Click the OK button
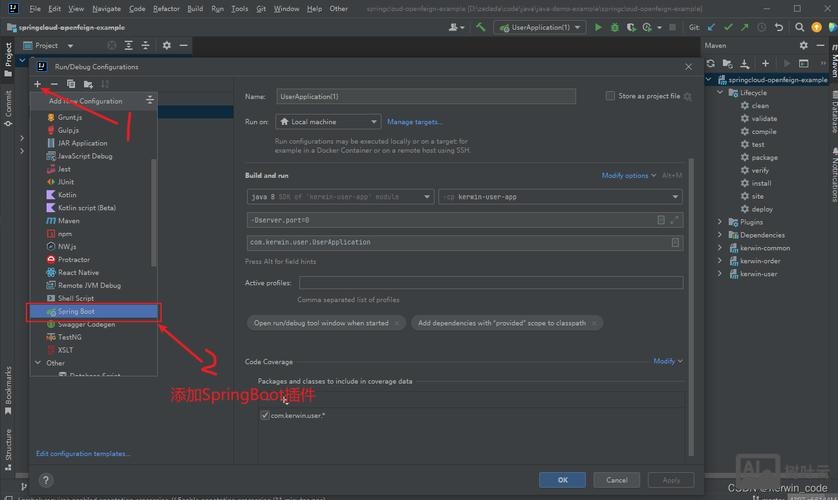The image size is (838, 500). pyautogui.click(x=563, y=480)
